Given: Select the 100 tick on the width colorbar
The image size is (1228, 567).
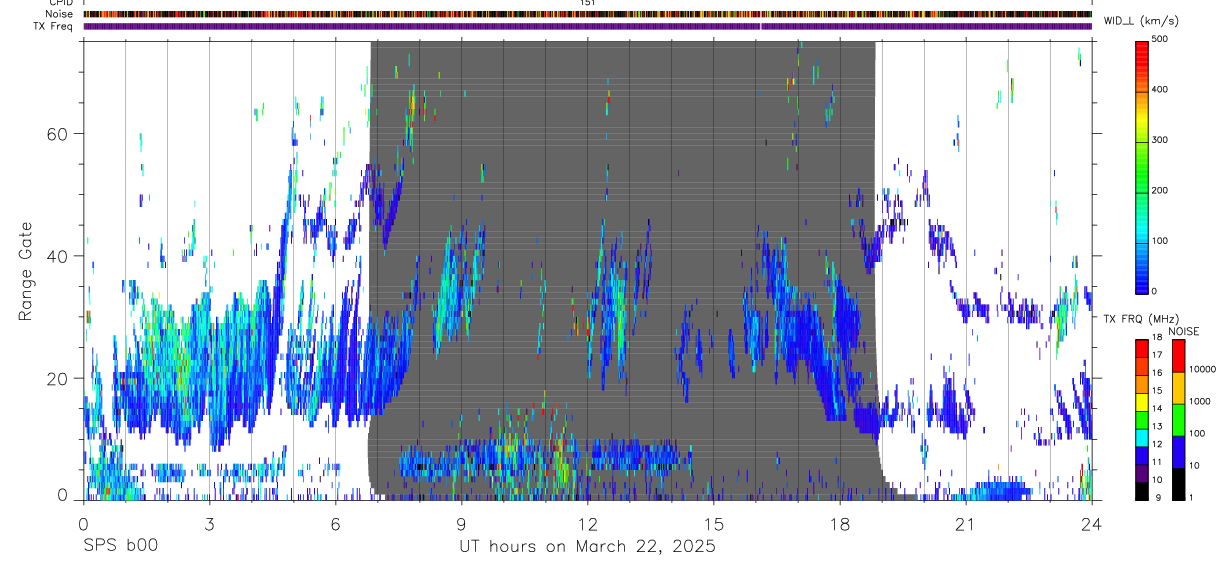Looking at the screenshot, I should coord(1162,241).
